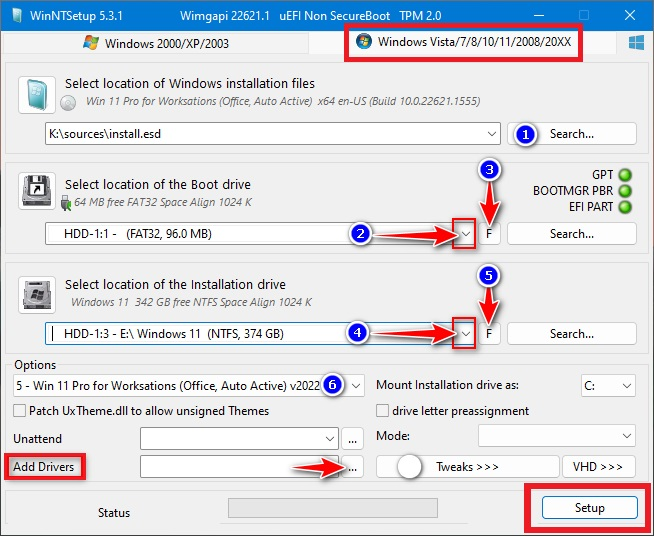654x536 pixels.
Task: Open the Windows edition Options dropdown
Action: 356,386
